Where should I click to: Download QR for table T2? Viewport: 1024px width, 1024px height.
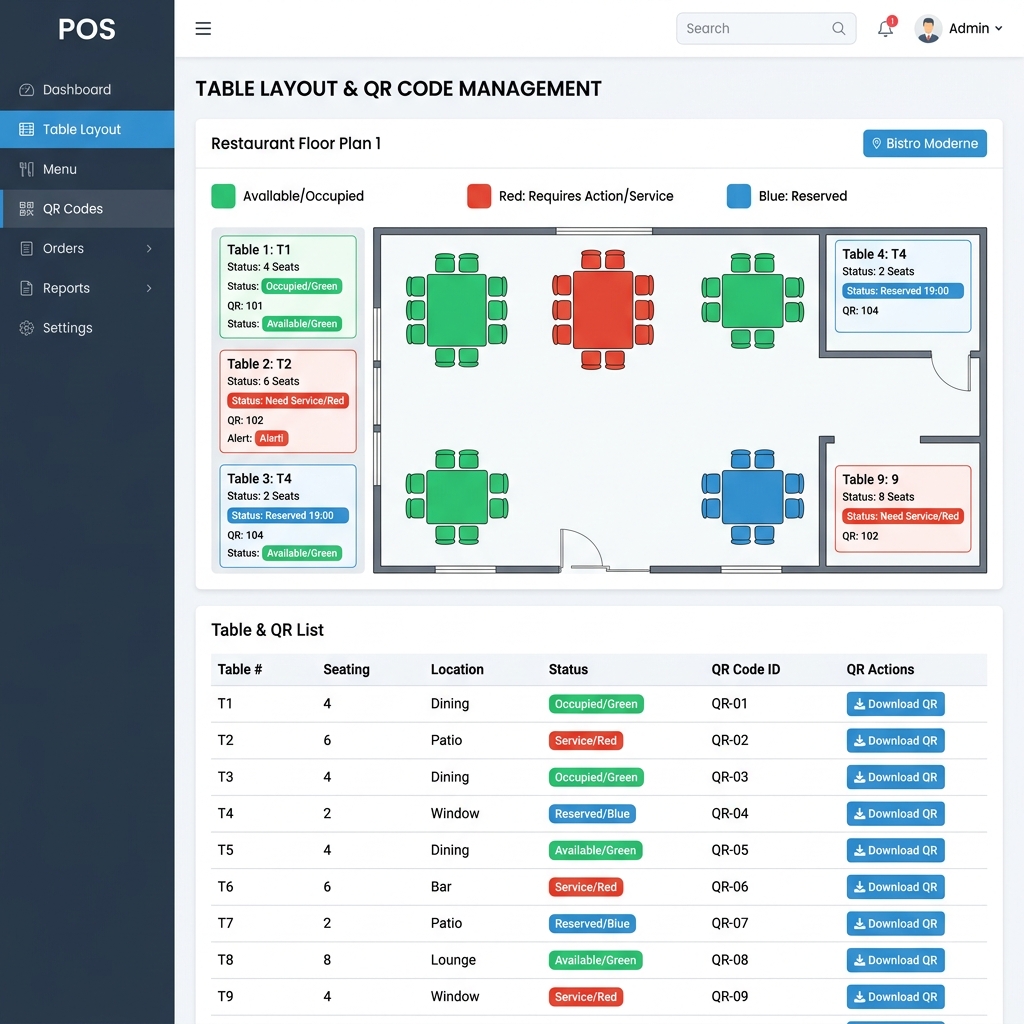tap(895, 741)
